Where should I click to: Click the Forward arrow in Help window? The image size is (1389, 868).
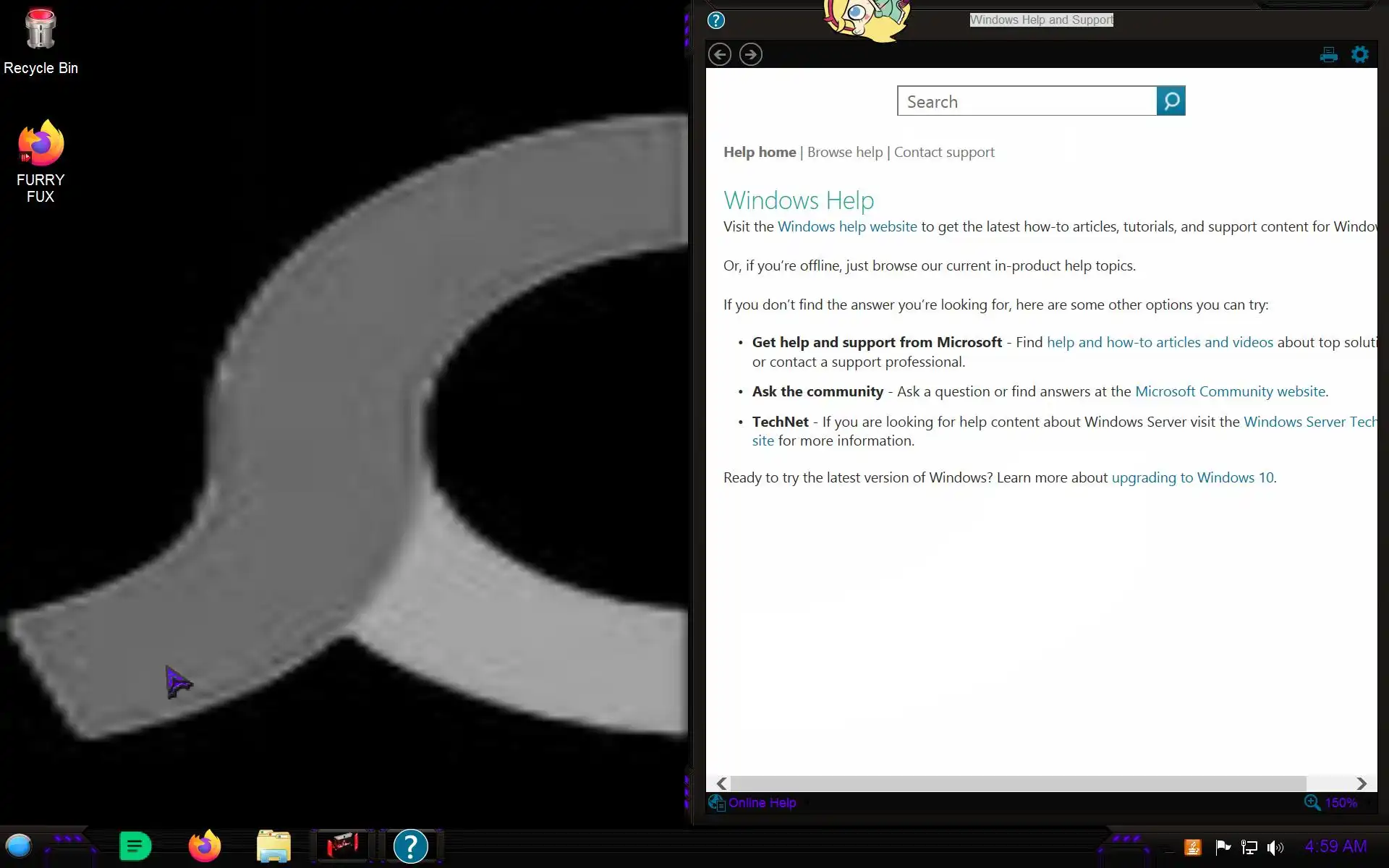pos(750,54)
